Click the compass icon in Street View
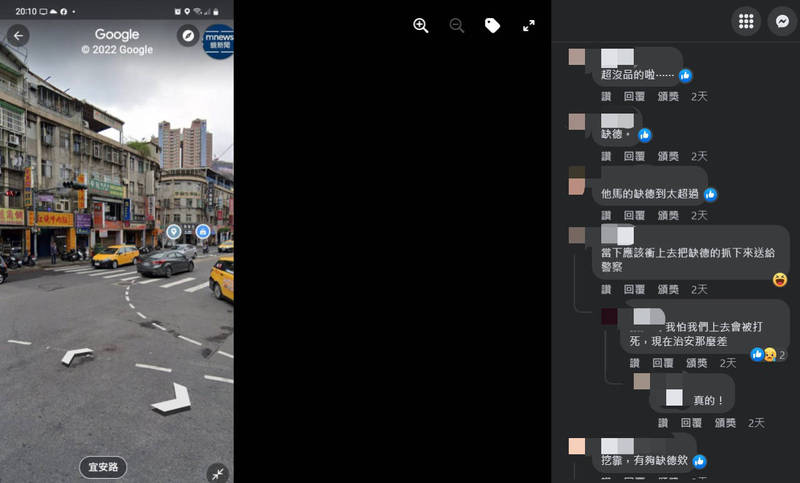 (x=188, y=36)
